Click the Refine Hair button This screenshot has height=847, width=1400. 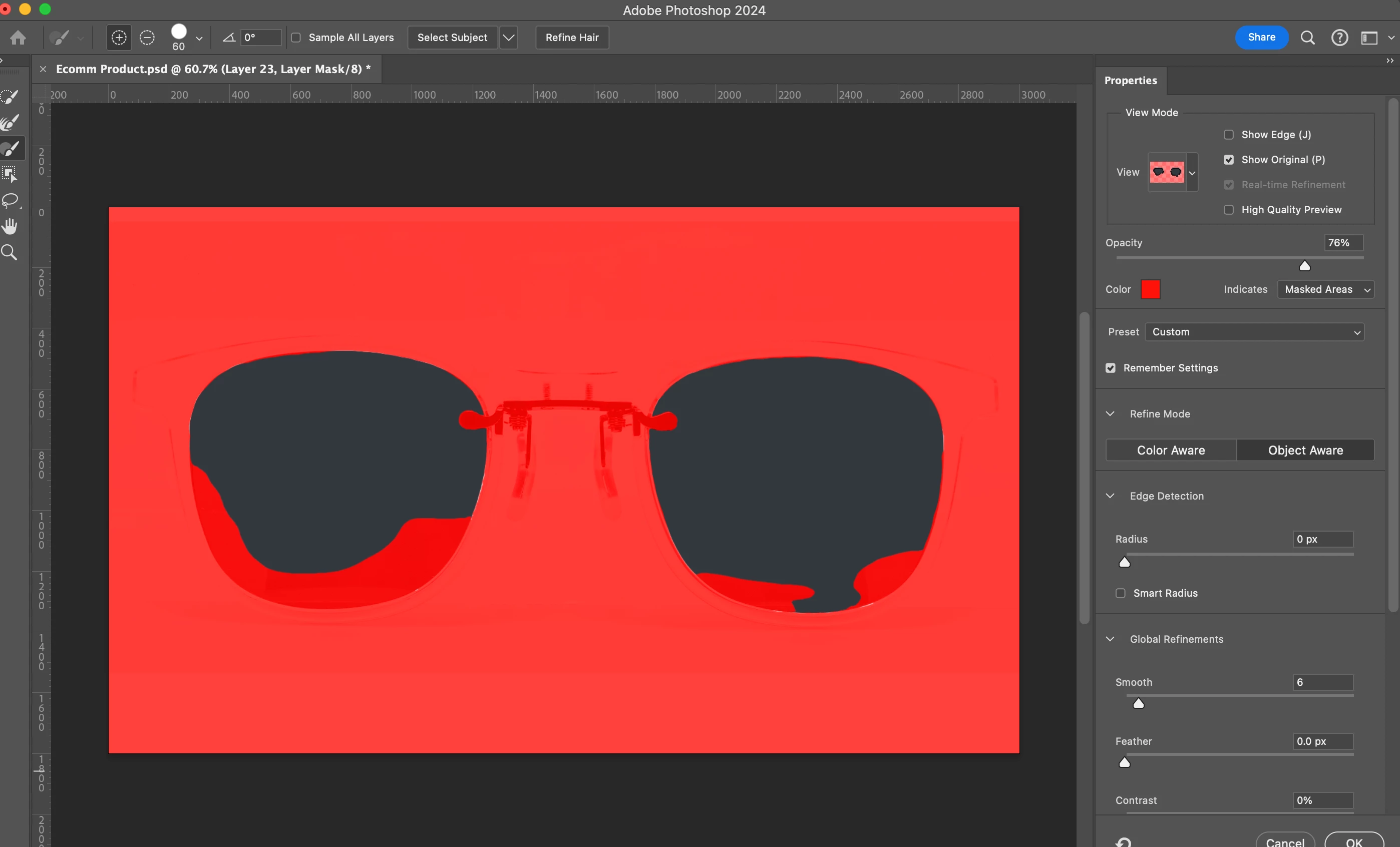coord(572,38)
